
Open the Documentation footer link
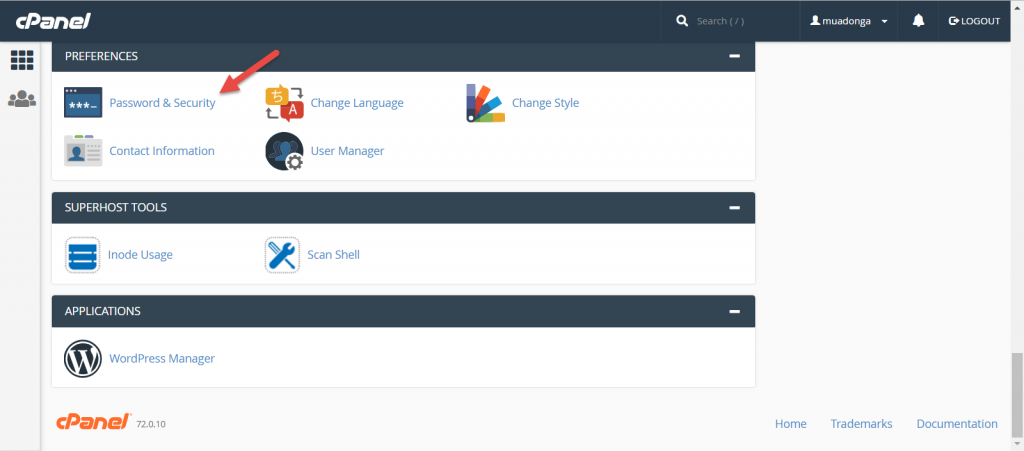(956, 424)
